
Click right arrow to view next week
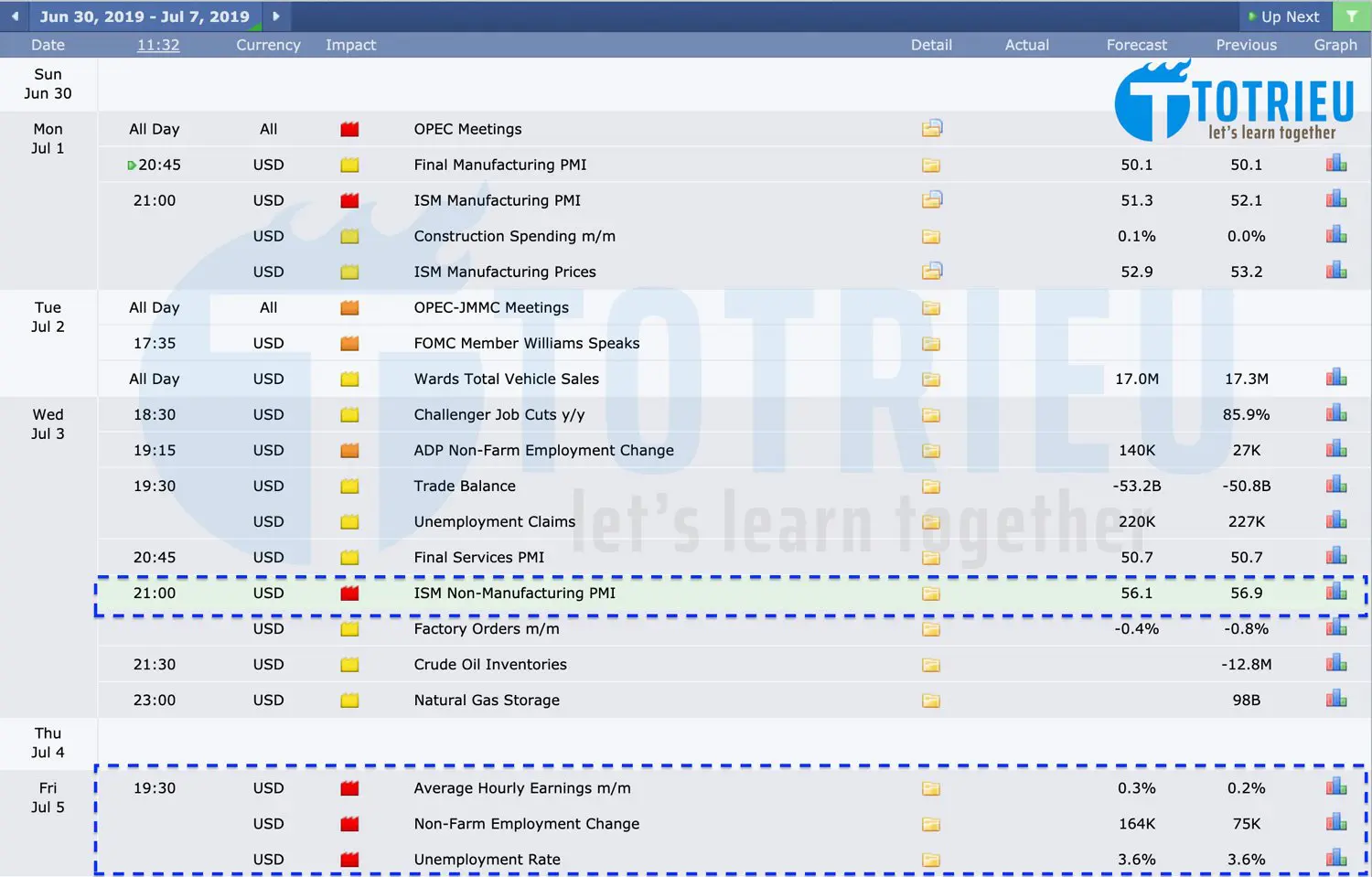point(276,16)
